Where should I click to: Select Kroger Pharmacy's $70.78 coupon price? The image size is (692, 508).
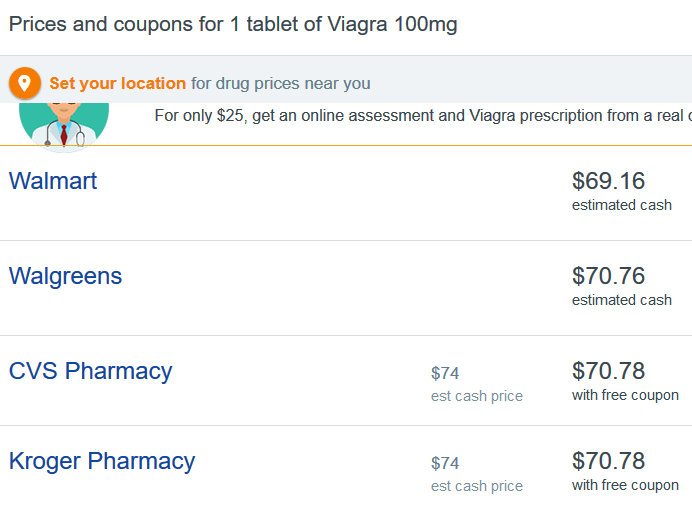coord(609,461)
